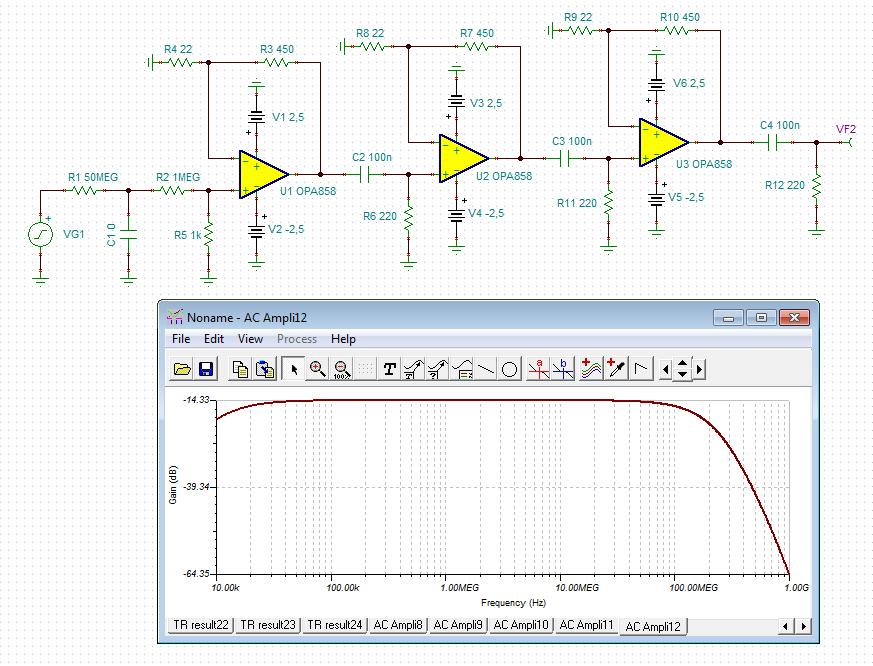Click the C3 100n capacitor label
The width and height of the screenshot is (873, 666).
[572, 141]
